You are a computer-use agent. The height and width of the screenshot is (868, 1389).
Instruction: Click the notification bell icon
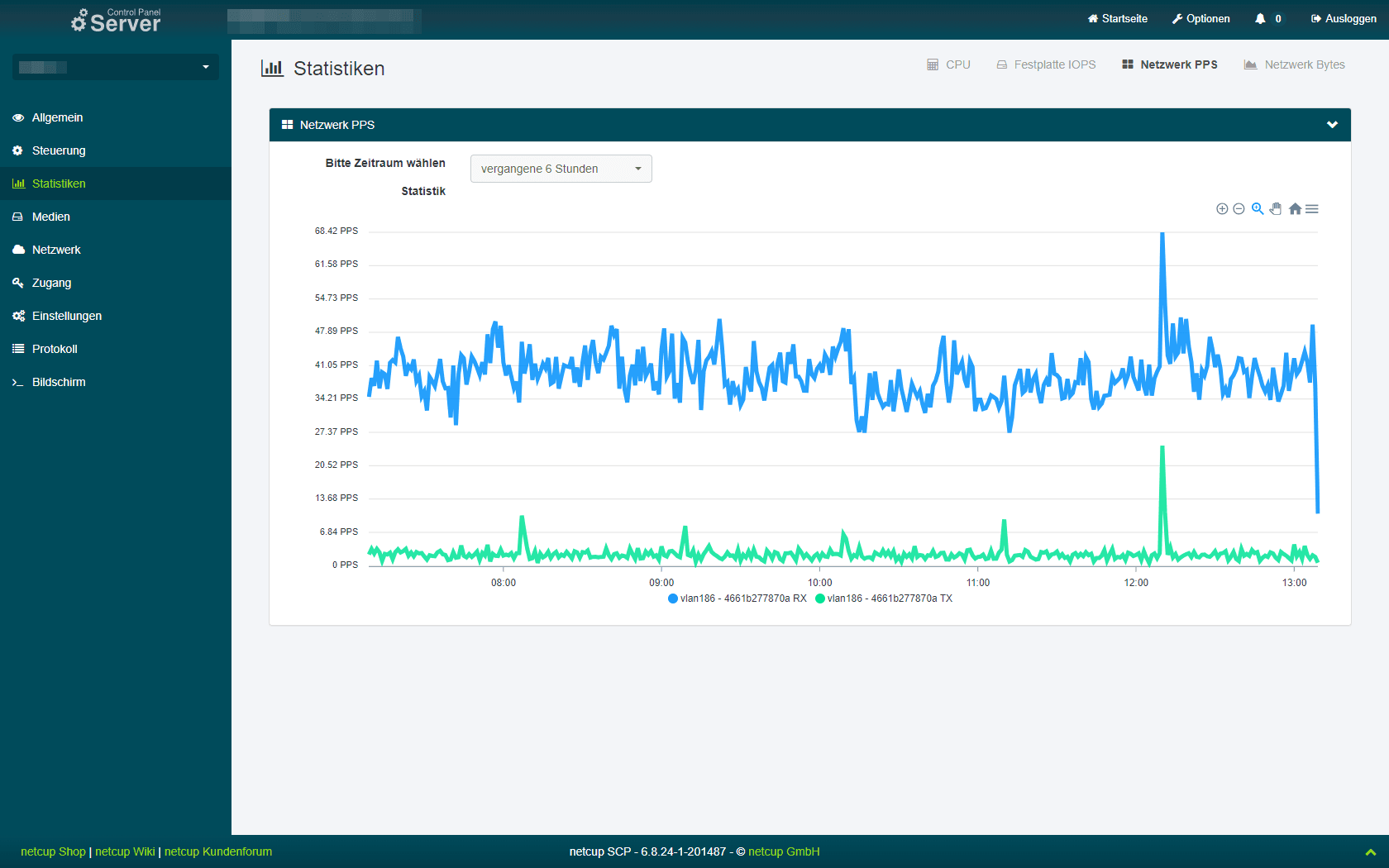click(1260, 19)
